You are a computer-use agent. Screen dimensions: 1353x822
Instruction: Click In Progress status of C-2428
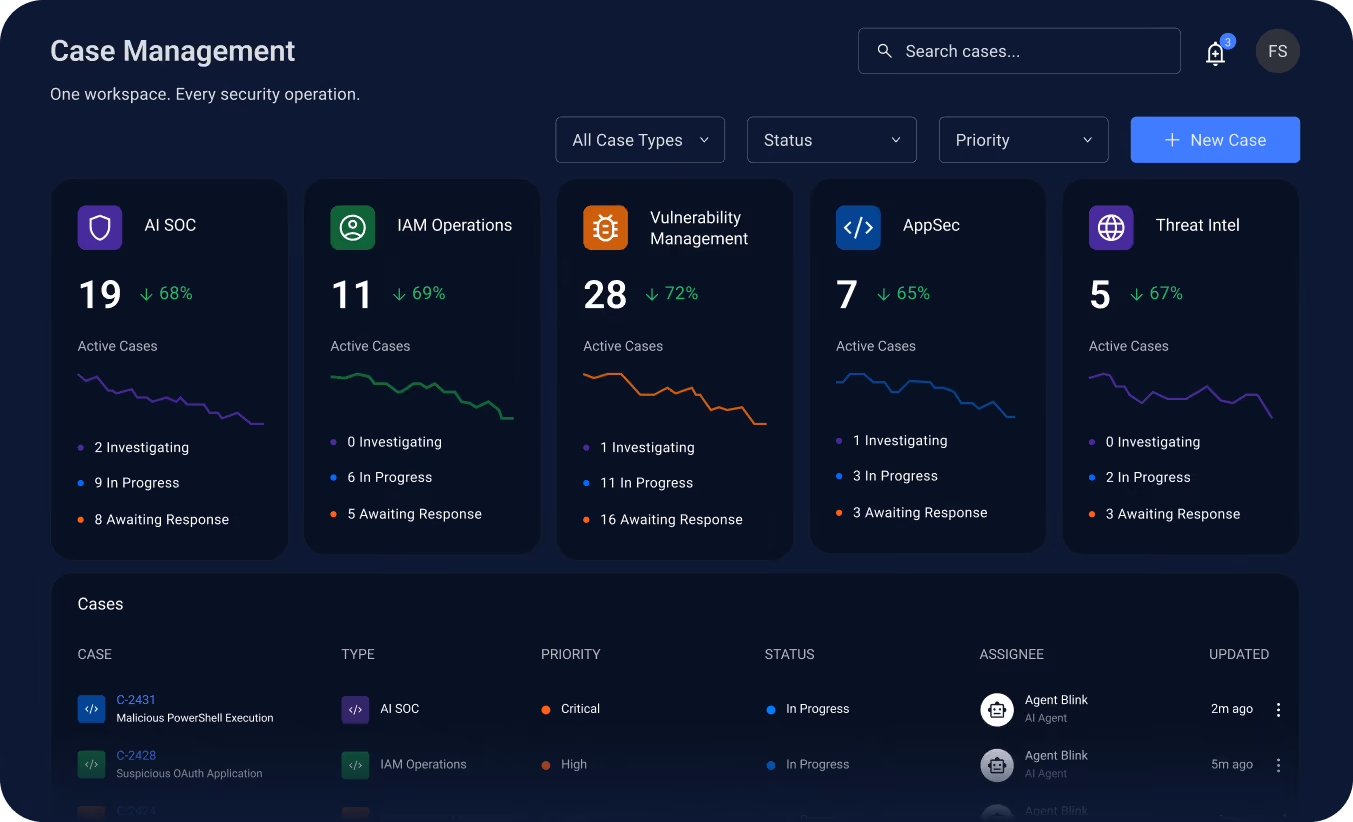tap(808, 764)
